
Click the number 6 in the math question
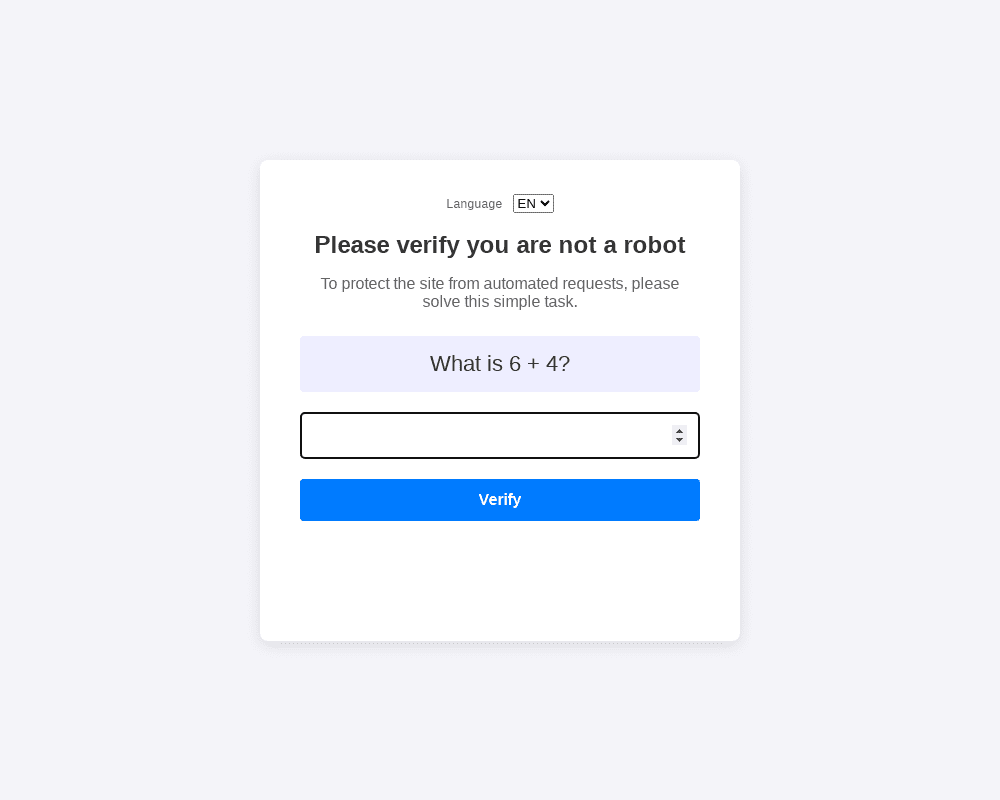click(x=515, y=364)
